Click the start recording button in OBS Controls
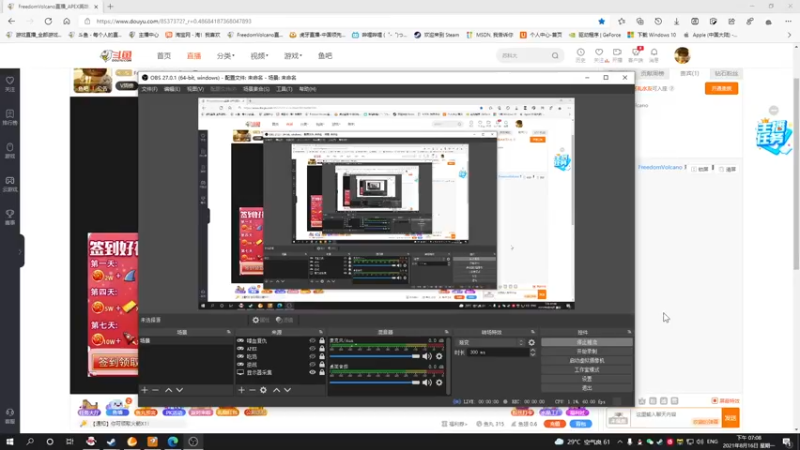The width and height of the screenshot is (800, 450). coord(587,352)
